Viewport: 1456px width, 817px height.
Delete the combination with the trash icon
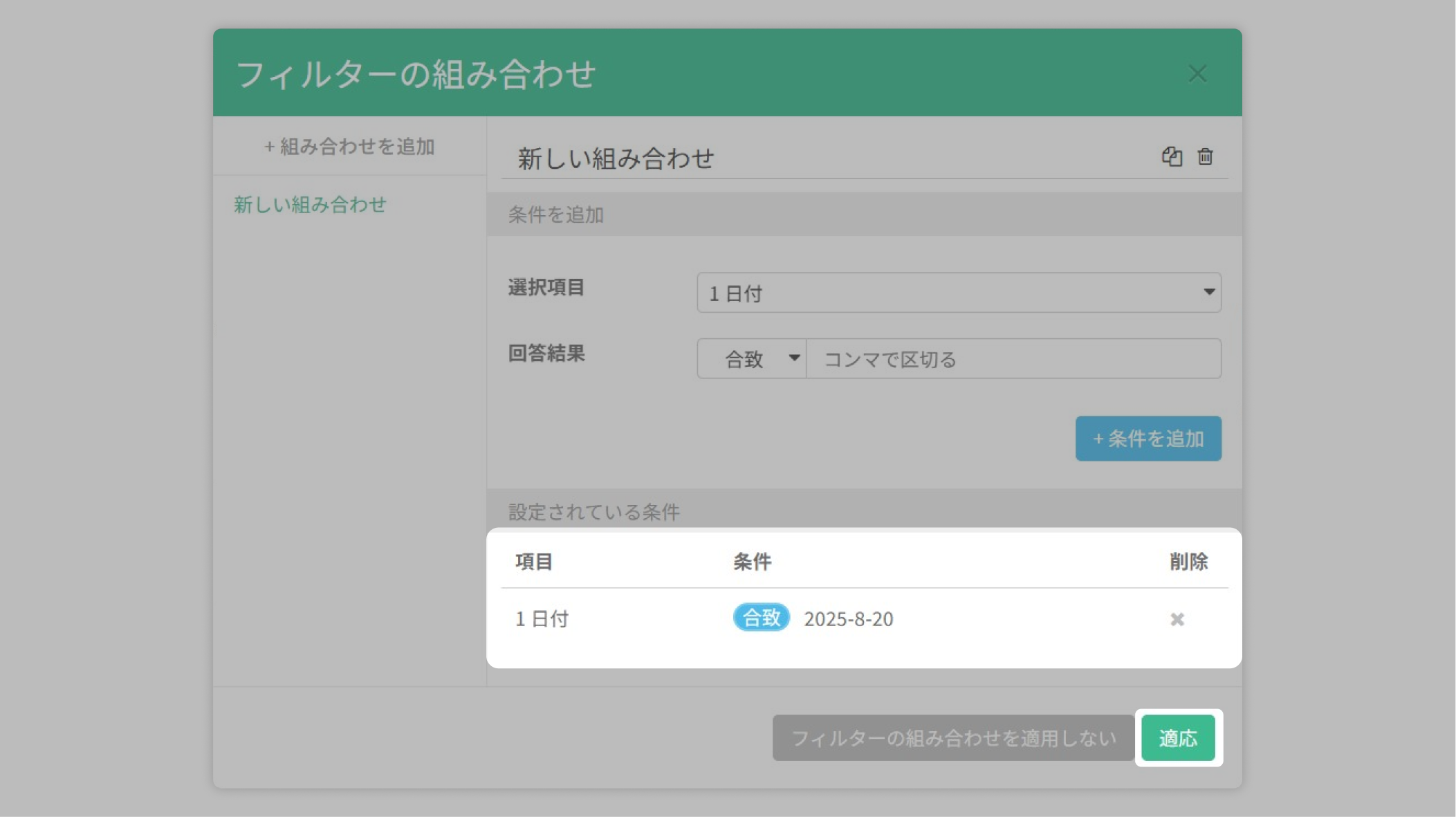tap(1205, 157)
